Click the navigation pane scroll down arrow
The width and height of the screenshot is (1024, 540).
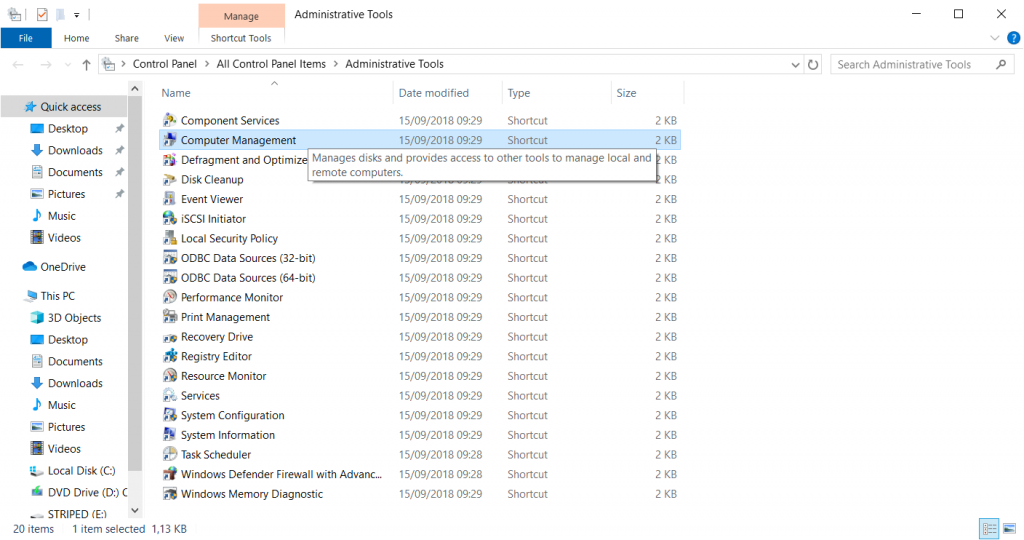pos(135,511)
